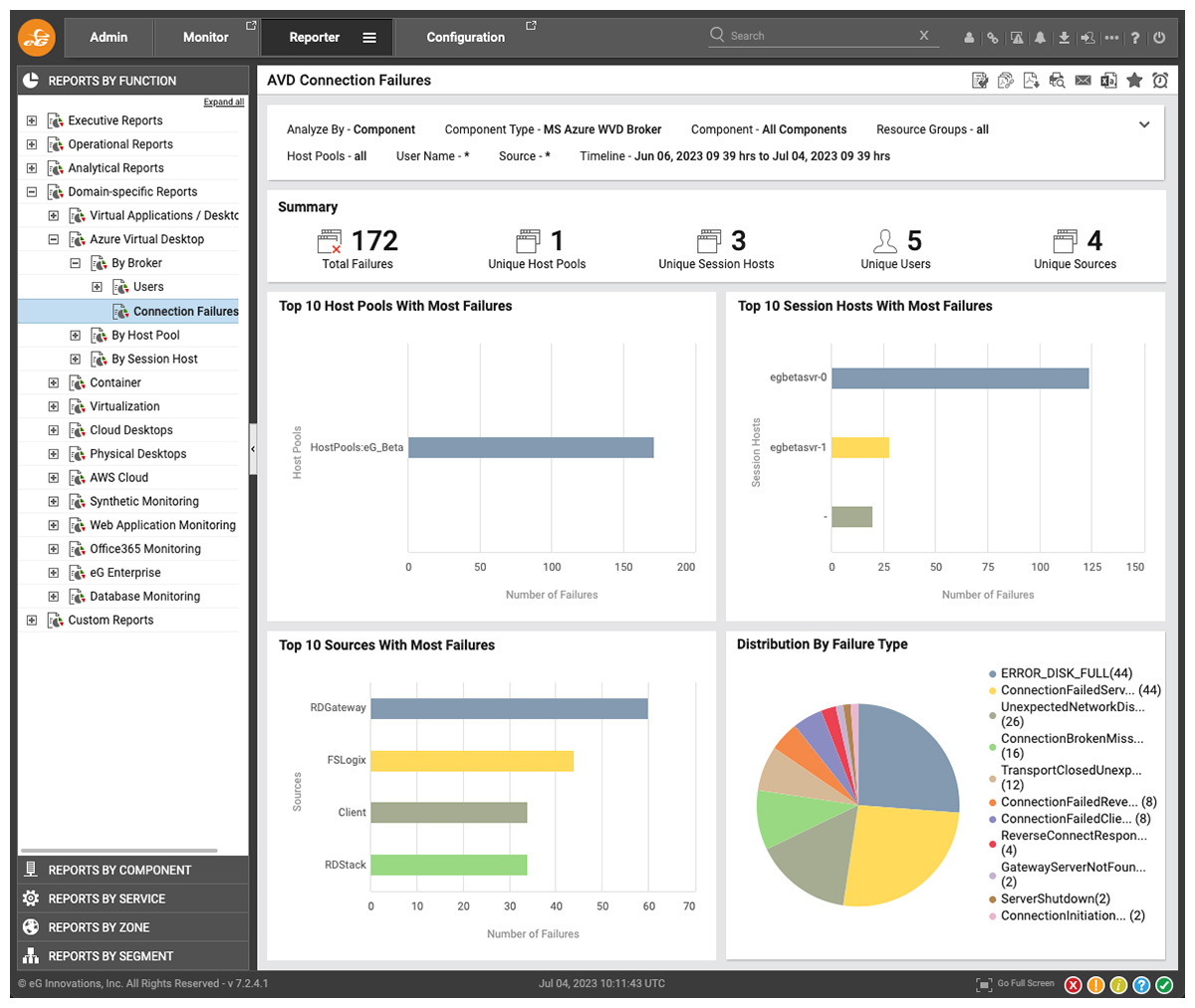
Task: Expand the By Host Pool node
Action: pos(75,335)
